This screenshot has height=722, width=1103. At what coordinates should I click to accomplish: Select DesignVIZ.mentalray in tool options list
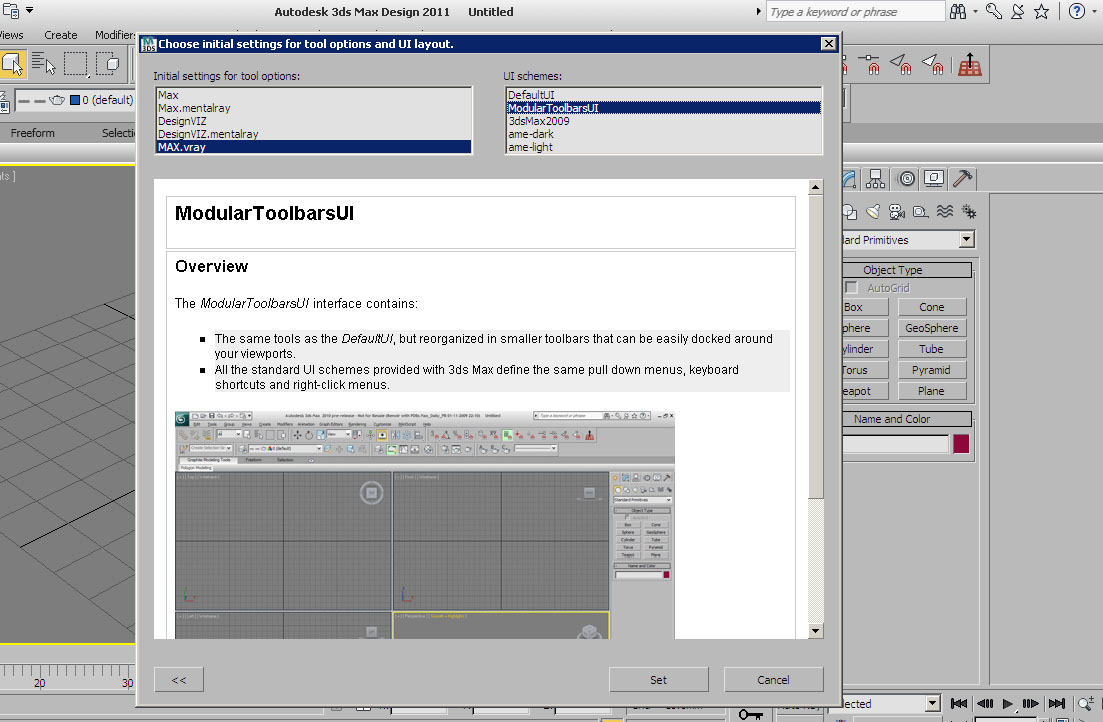[x=314, y=134]
